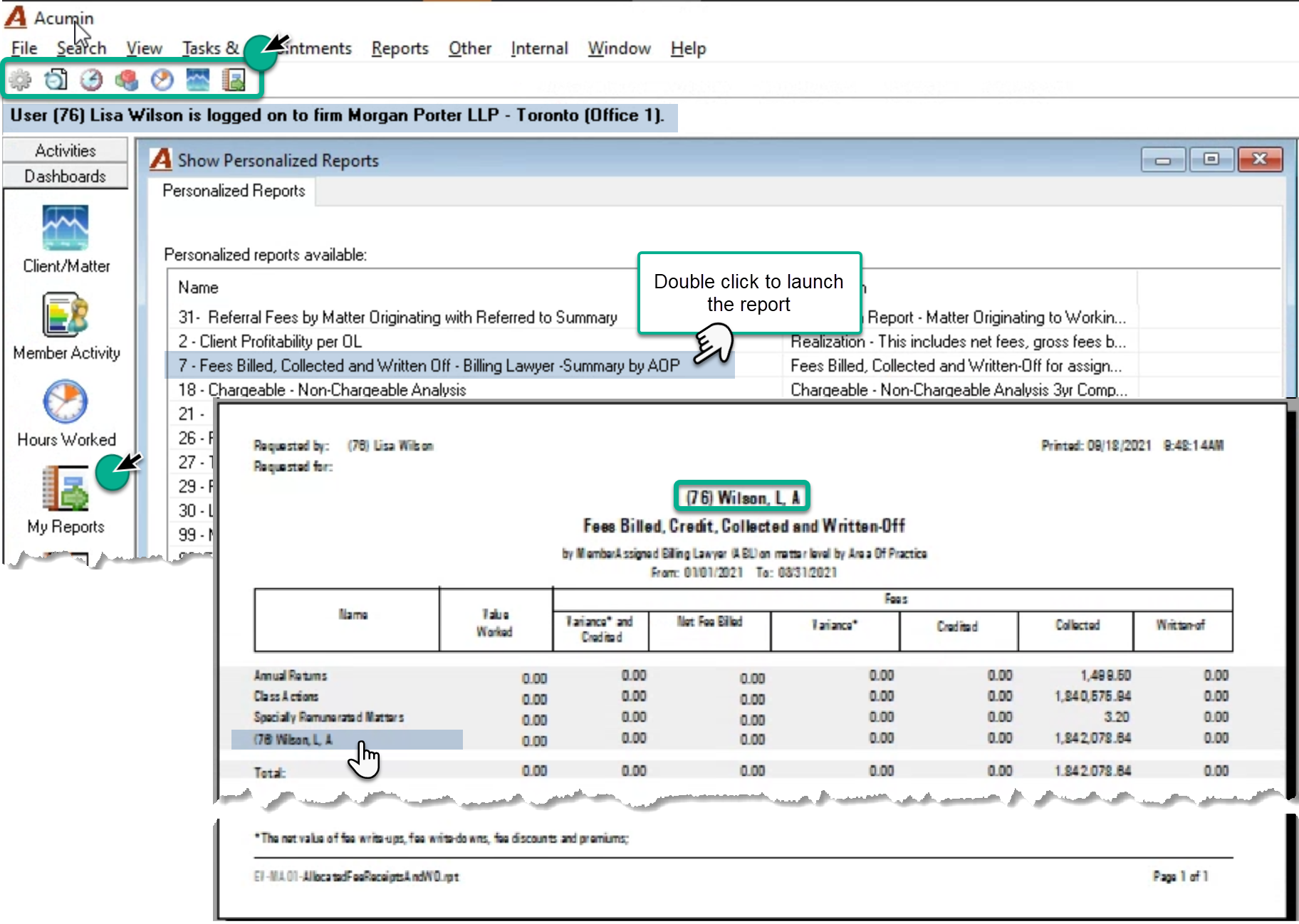Open the My Reports sidebar icon
This screenshot has height=924, width=1299.
coord(66,488)
